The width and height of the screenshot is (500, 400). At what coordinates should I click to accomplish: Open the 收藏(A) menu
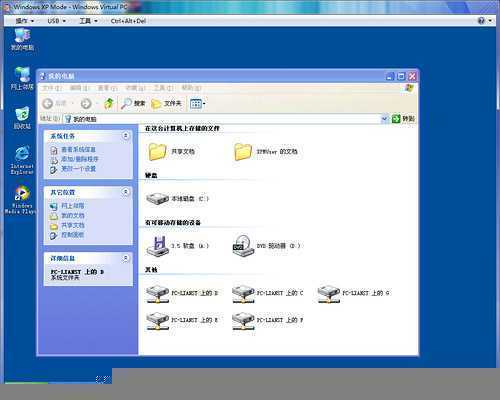coord(135,88)
